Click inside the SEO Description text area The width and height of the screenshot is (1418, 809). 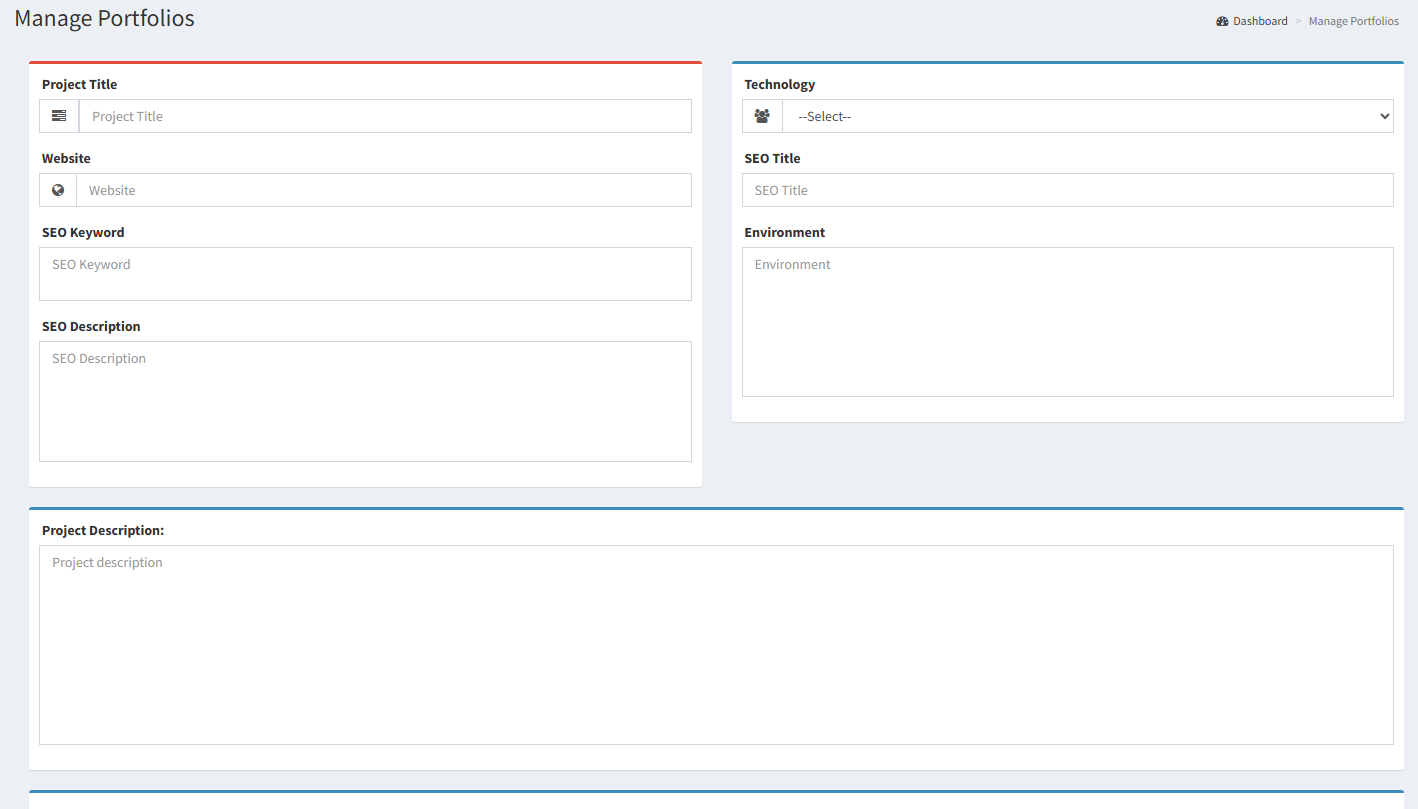(x=365, y=401)
